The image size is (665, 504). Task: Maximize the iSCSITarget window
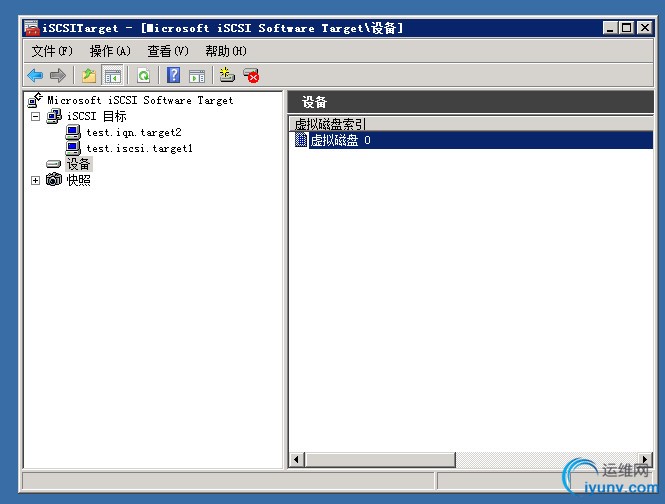[x=626, y=28]
